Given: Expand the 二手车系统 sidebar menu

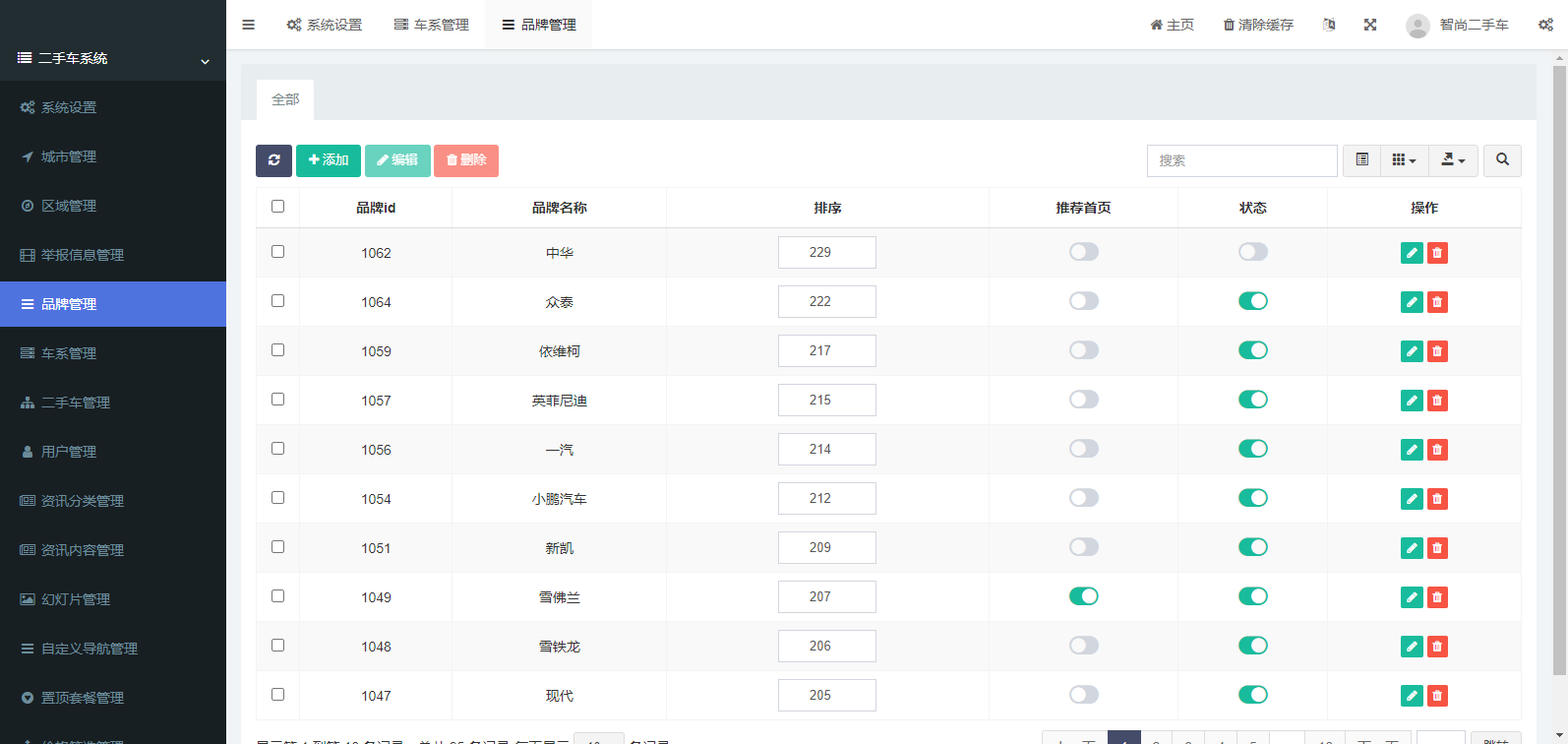Looking at the screenshot, I should click(112, 59).
